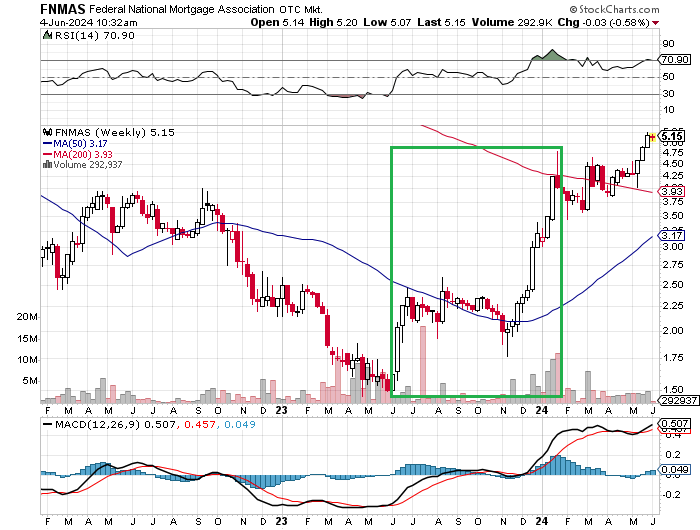Image resolution: width=700 pixels, height=530 pixels.
Task: Click the price axis label 4.75
Action: (673, 153)
